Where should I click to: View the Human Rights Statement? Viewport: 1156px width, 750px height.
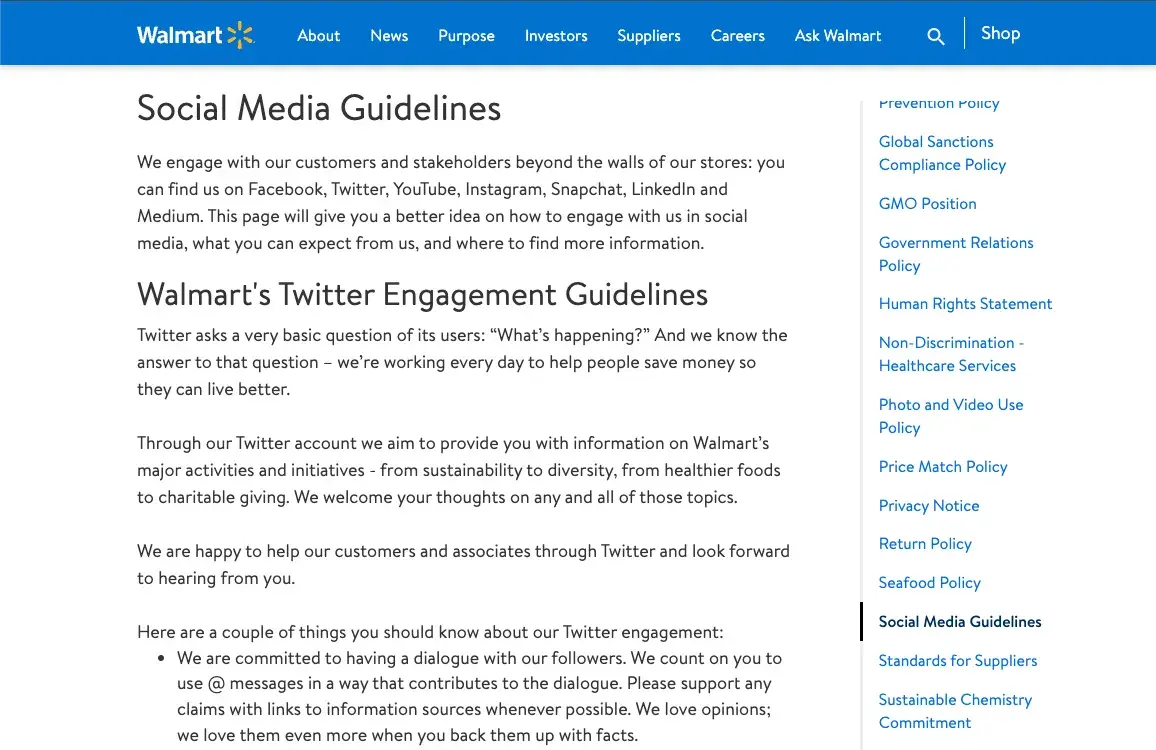pyautogui.click(x=965, y=304)
